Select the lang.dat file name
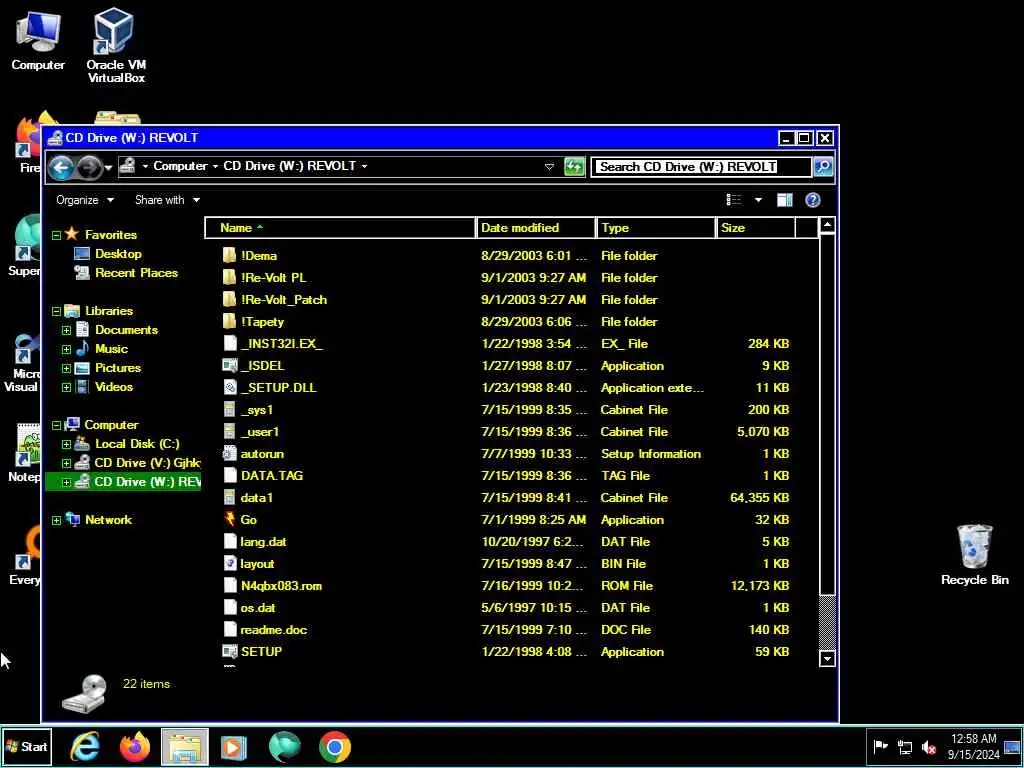The height and width of the screenshot is (768, 1024). click(263, 542)
